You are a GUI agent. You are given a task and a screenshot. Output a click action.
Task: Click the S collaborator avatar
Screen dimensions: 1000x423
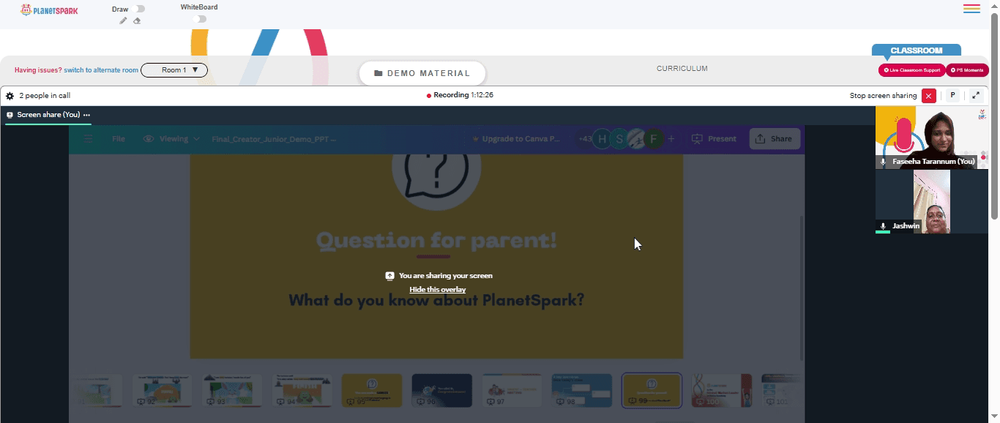(x=619, y=138)
